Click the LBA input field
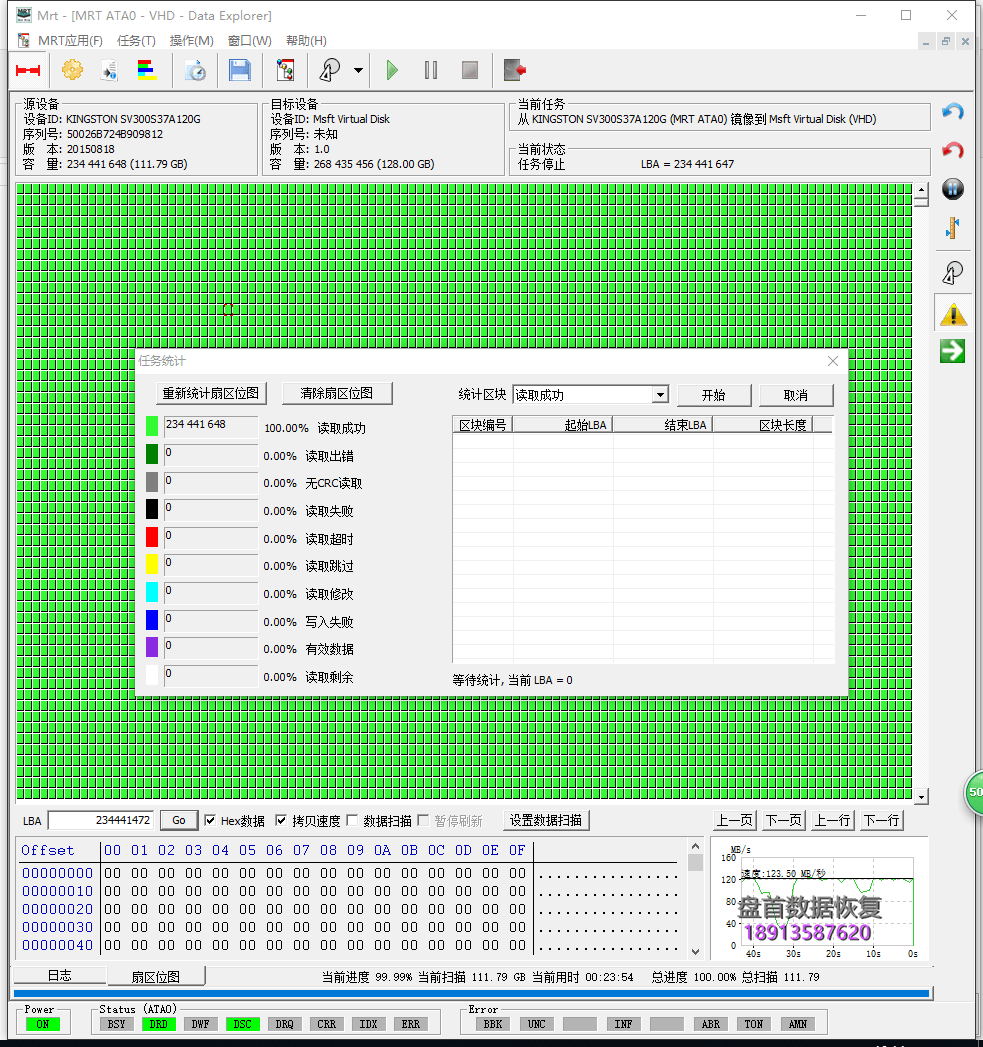Screen dimensions: 983x1047 tap(101, 820)
